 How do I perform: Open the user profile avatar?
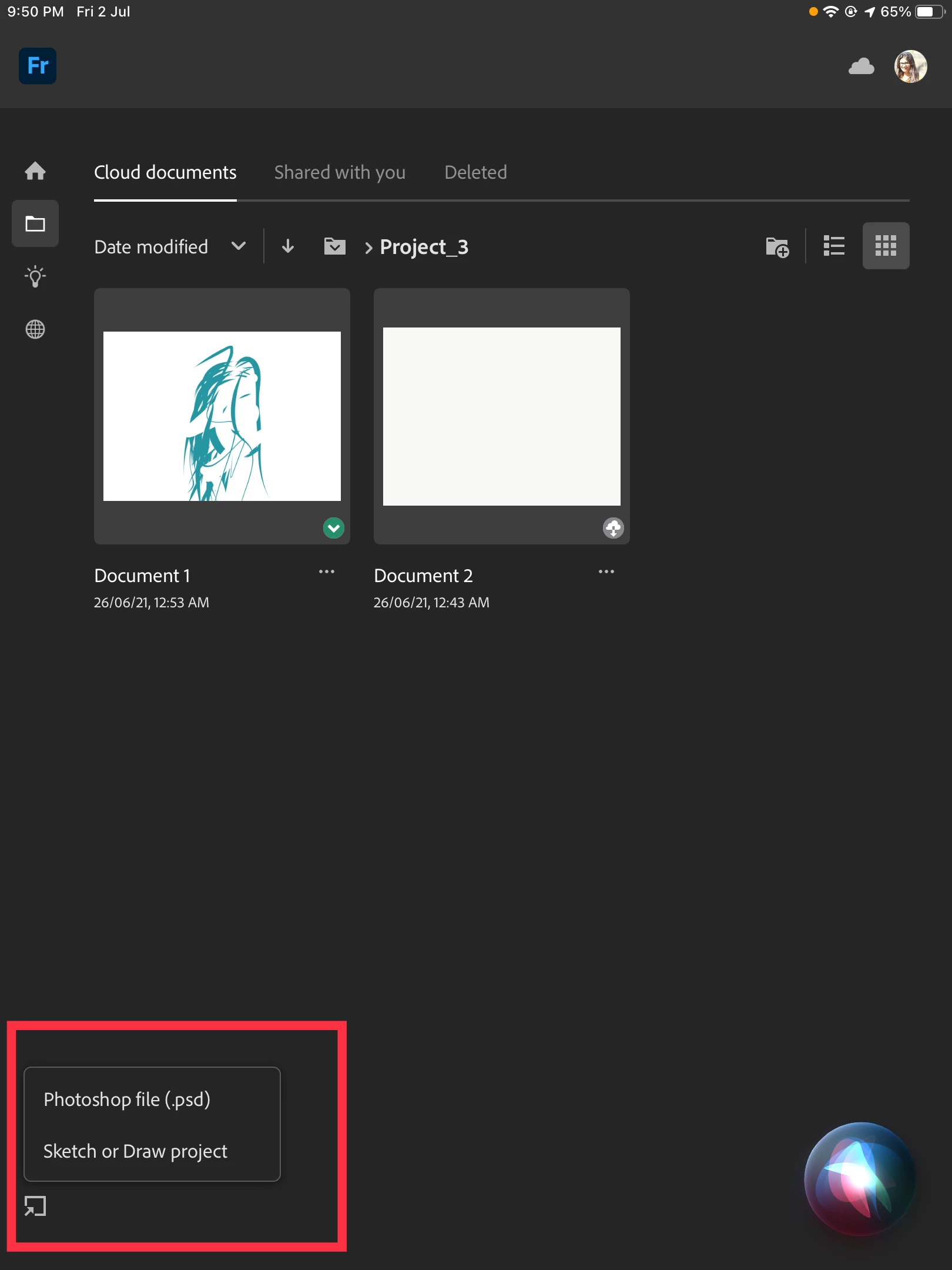point(910,66)
